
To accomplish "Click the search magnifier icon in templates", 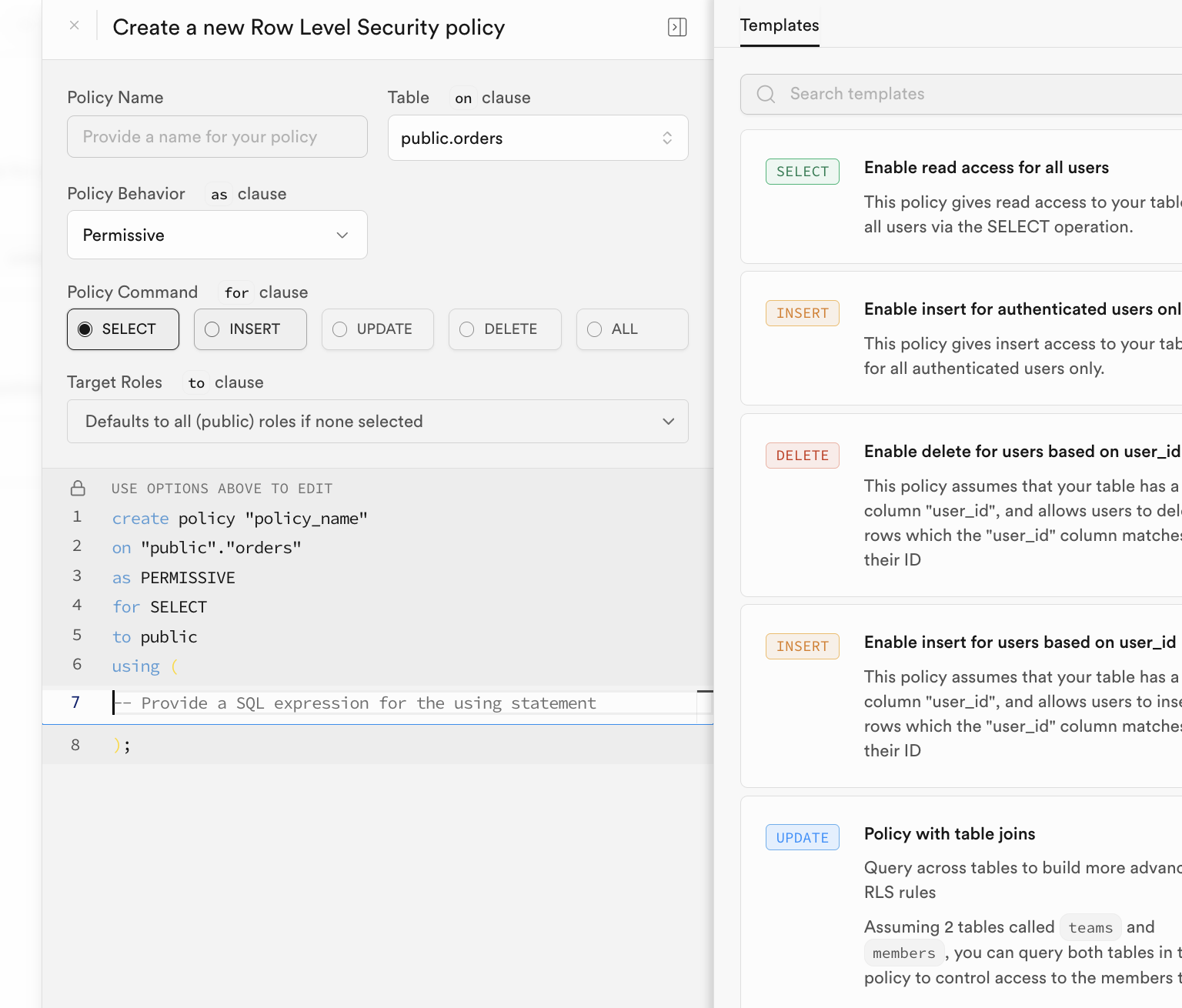I will pos(766,94).
